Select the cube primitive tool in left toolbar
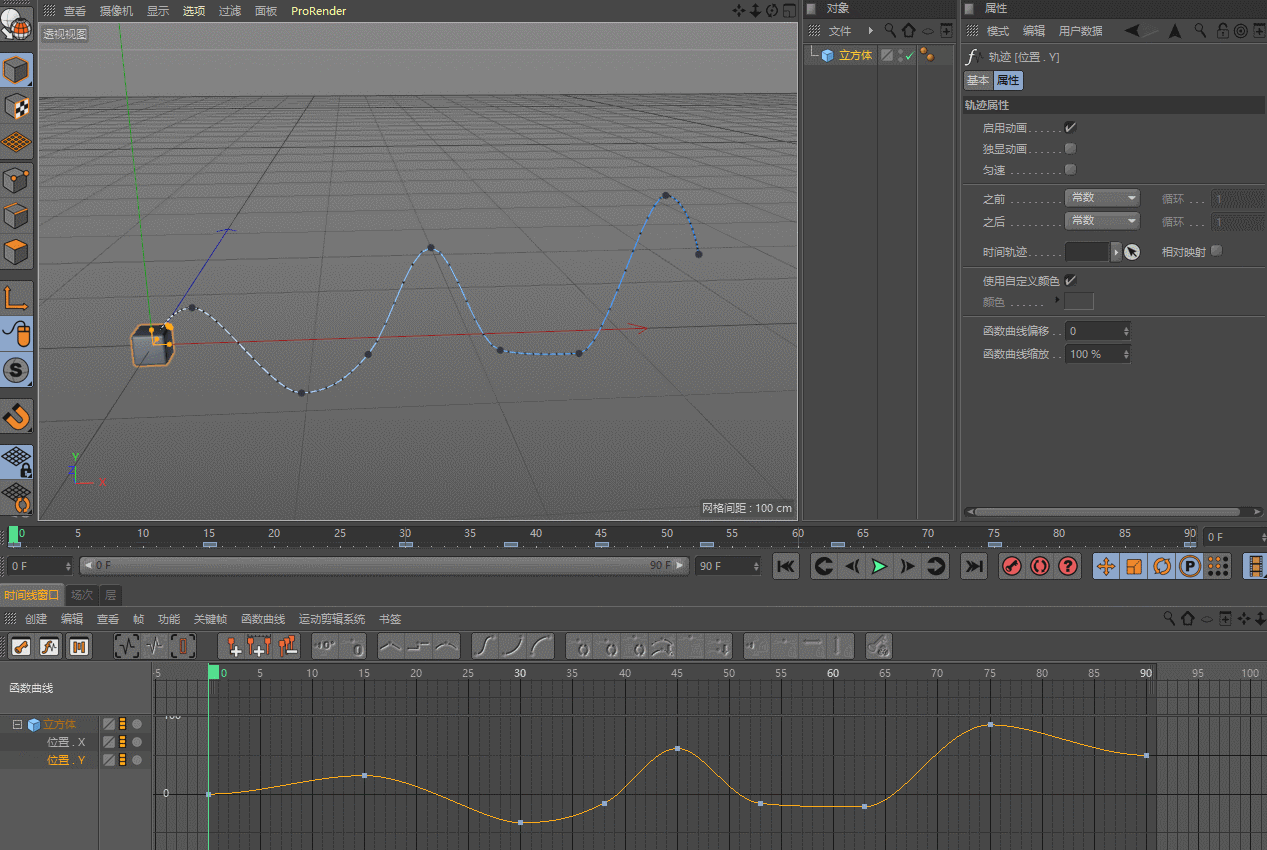This screenshot has width=1267, height=850. click(16, 71)
